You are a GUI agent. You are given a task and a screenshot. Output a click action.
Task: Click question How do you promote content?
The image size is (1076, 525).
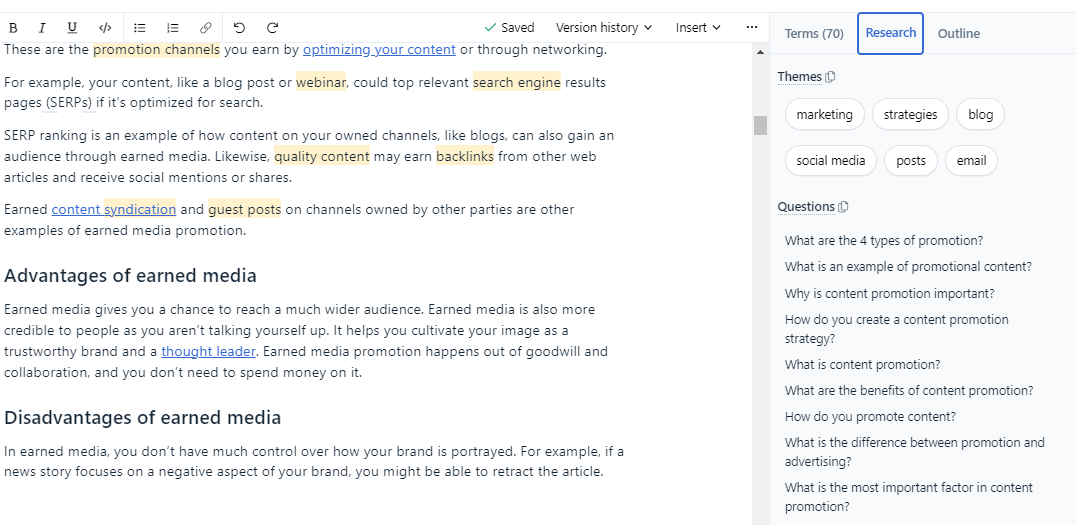pos(870,417)
